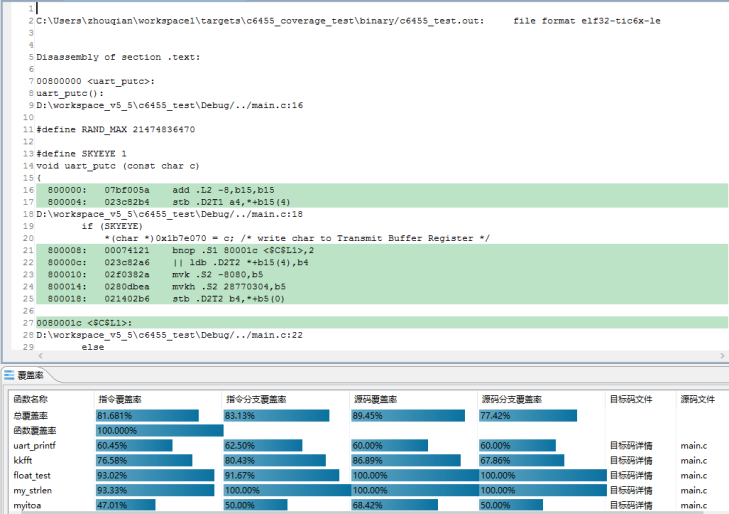
Task: Click kkfft 76.58% instruction coverage bar
Action: (144, 460)
